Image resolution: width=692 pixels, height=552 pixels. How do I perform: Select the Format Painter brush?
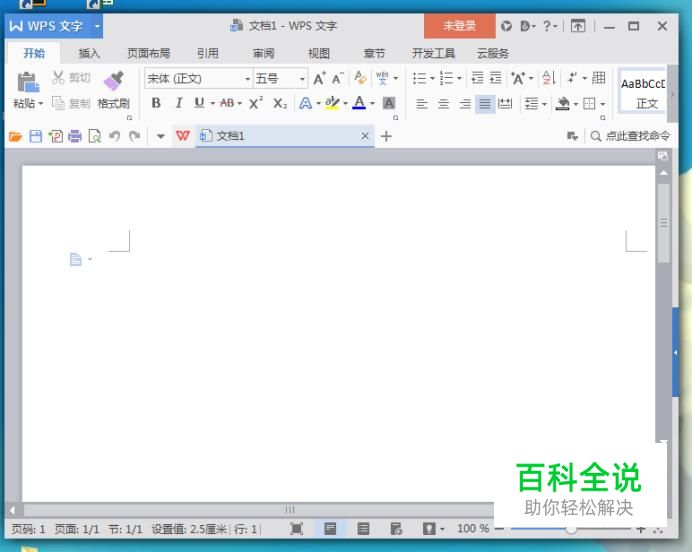(113, 81)
